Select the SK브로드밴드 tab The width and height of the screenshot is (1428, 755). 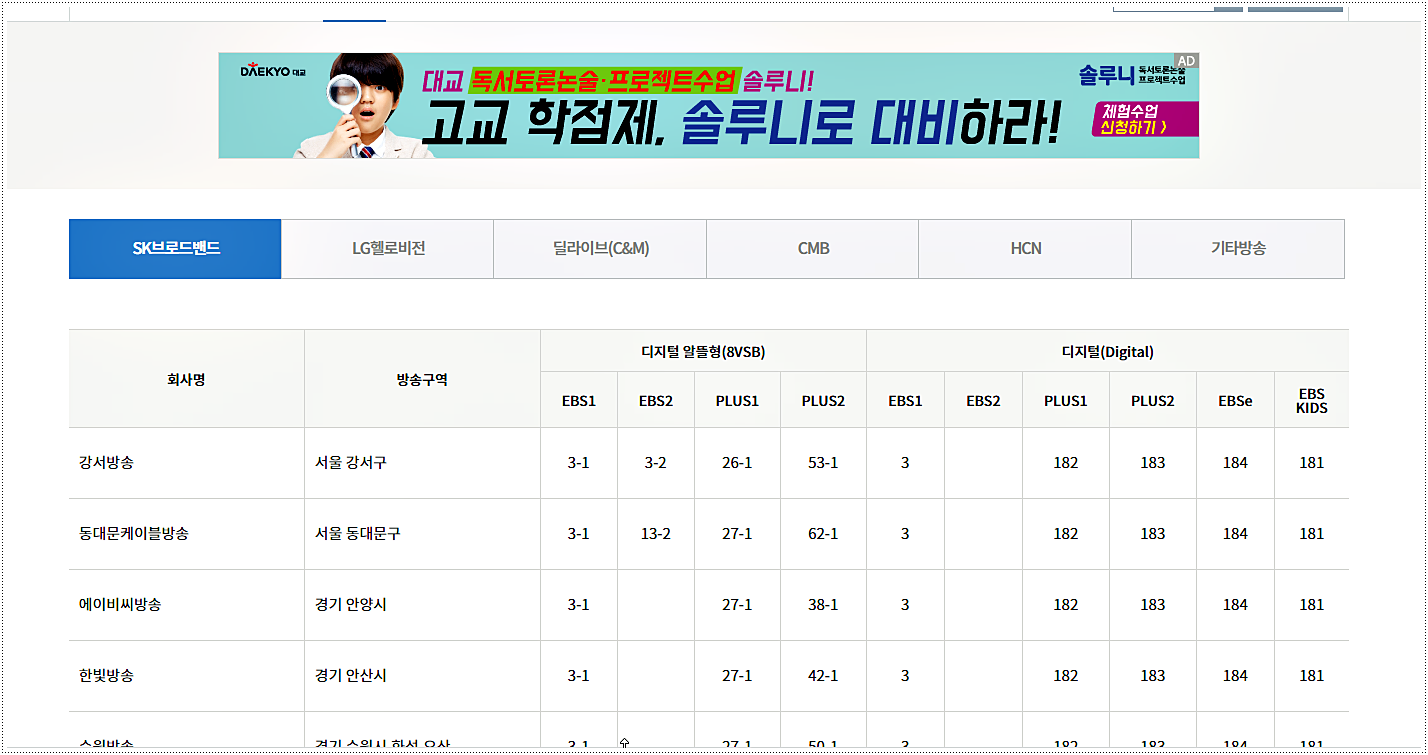click(175, 249)
